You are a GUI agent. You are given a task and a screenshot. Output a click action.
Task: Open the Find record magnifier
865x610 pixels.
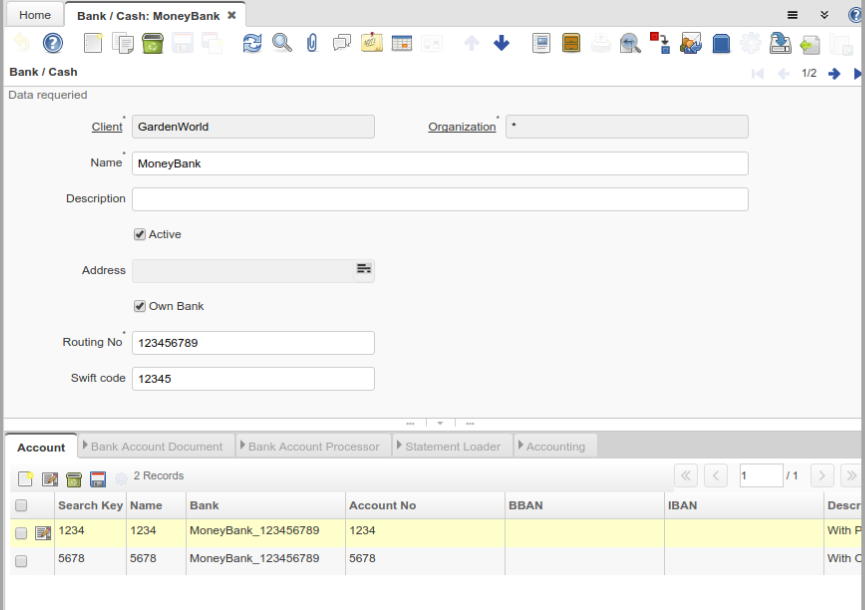pyautogui.click(x=282, y=43)
